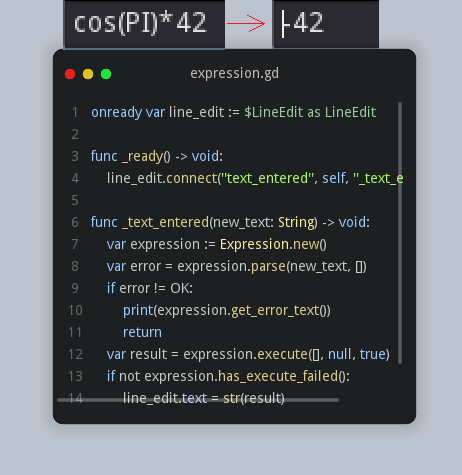Click the horizontal scrollbar at code bottom
The width and height of the screenshot is (462, 475).
click(198, 400)
